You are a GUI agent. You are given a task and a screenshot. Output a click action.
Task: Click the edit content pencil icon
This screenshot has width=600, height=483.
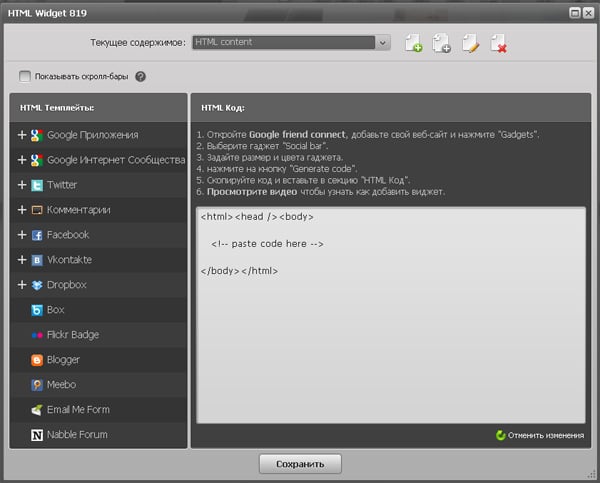[x=470, y=43]
